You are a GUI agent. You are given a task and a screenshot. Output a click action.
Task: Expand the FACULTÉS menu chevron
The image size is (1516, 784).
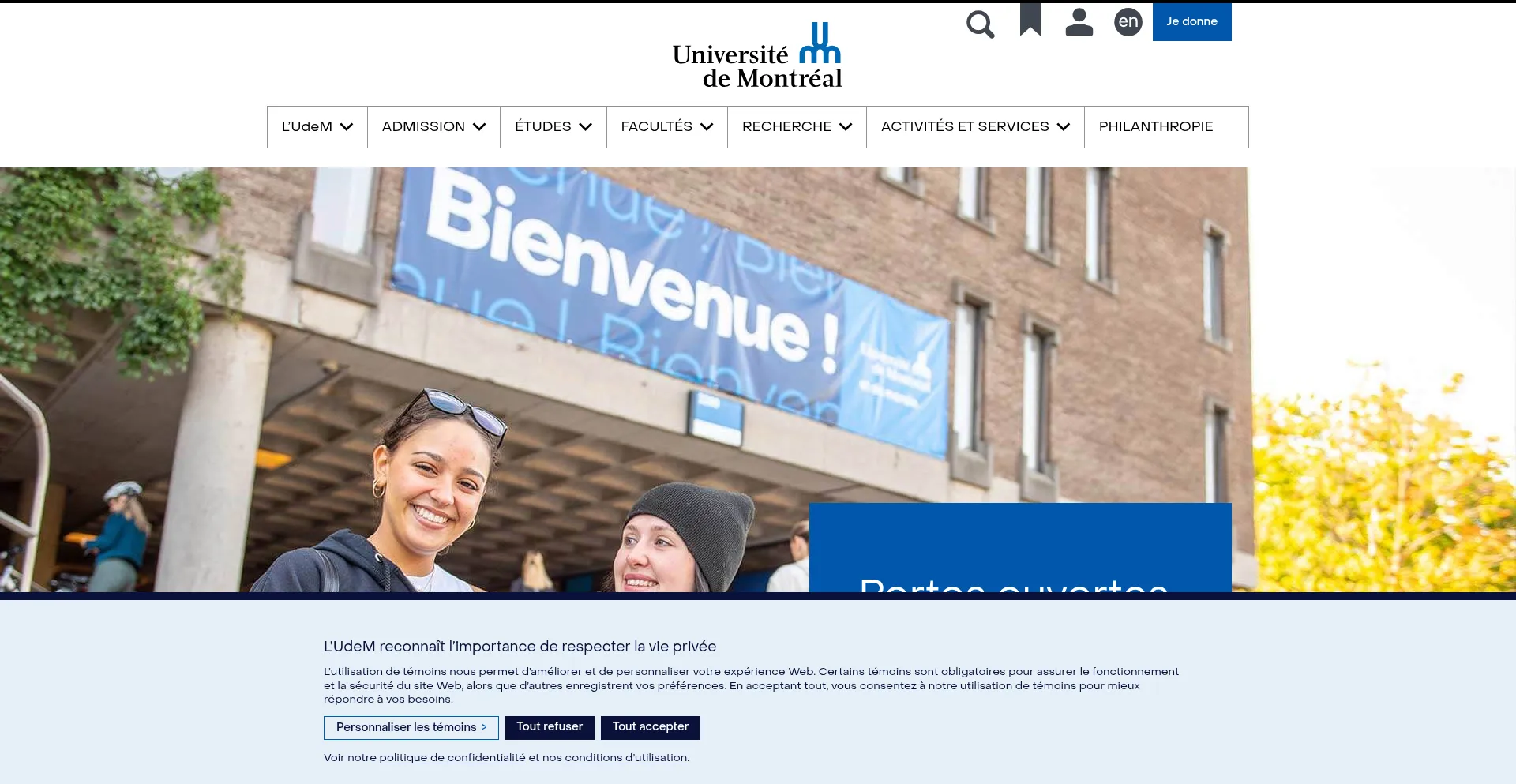click(x=707, y=127)
